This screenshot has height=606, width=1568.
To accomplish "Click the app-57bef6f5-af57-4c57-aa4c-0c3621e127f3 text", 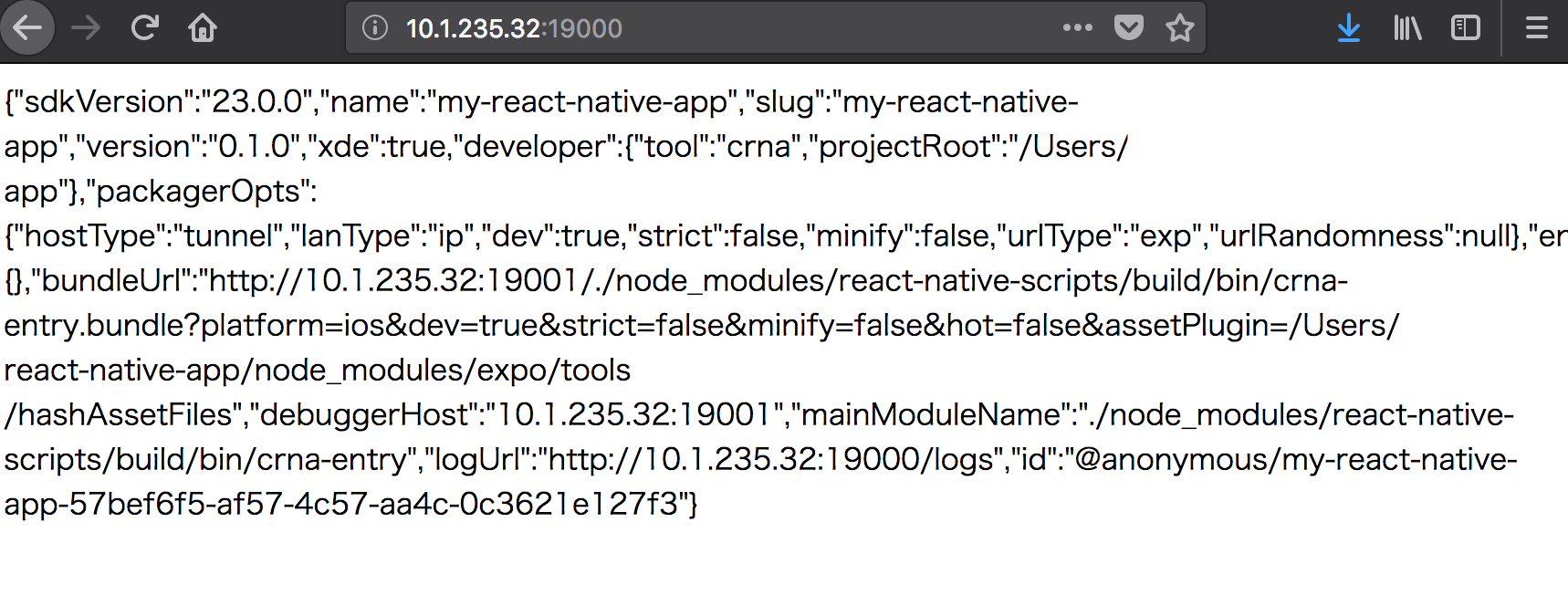I will click(341, 504).
